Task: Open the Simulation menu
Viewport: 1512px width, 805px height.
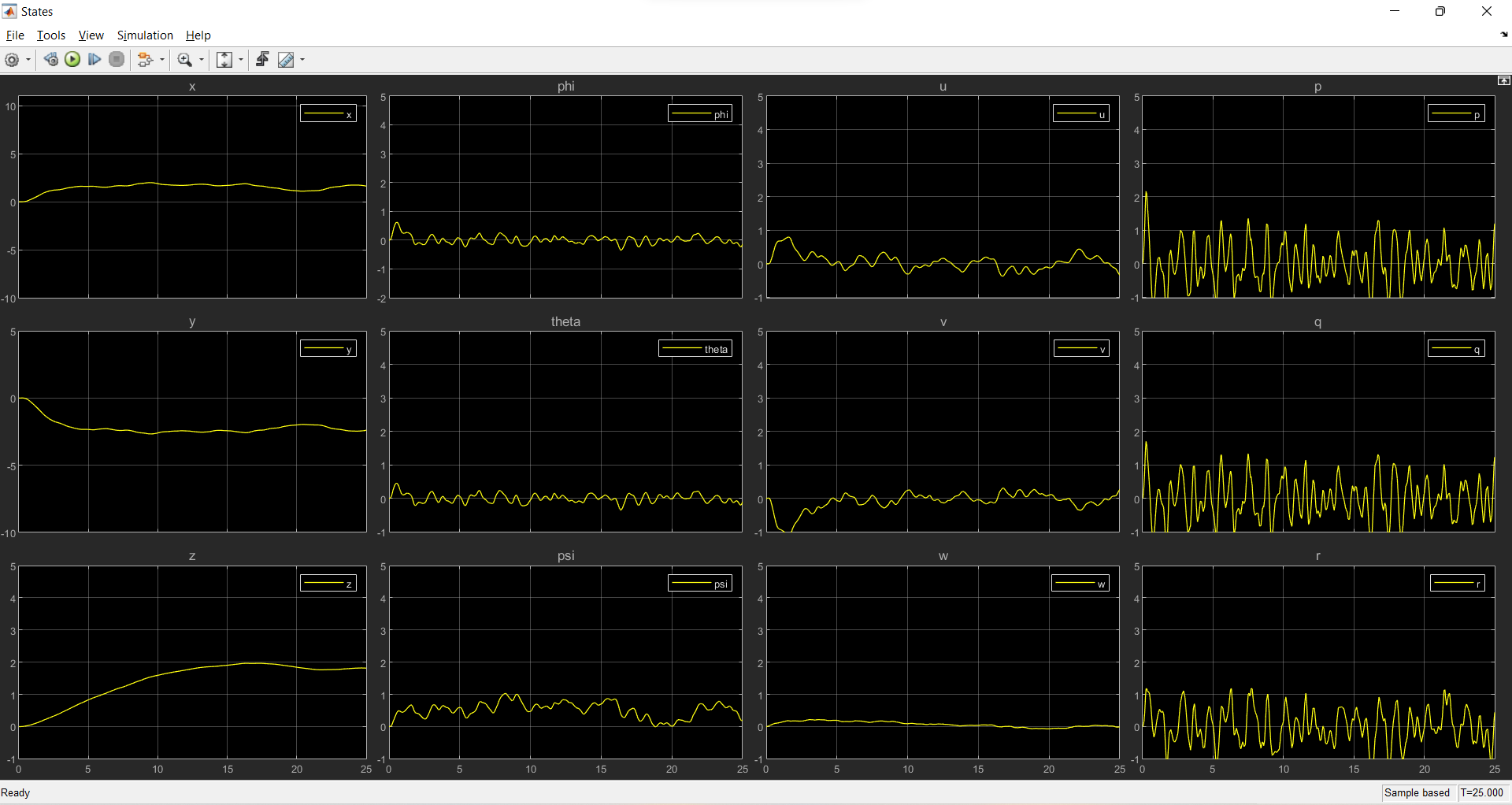Action: tap(145, 35)
